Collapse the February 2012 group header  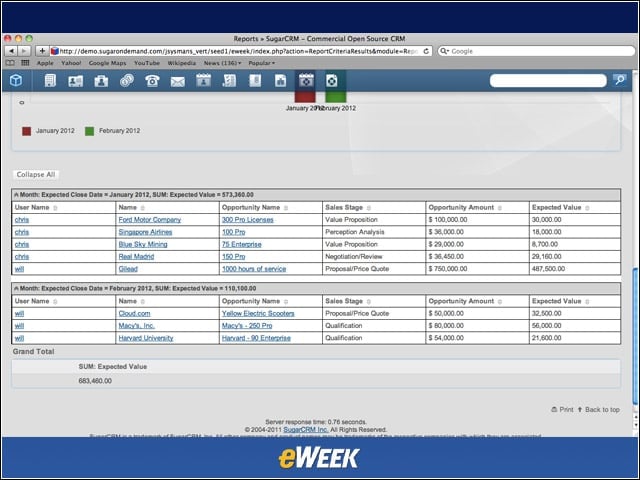(16, 289)
